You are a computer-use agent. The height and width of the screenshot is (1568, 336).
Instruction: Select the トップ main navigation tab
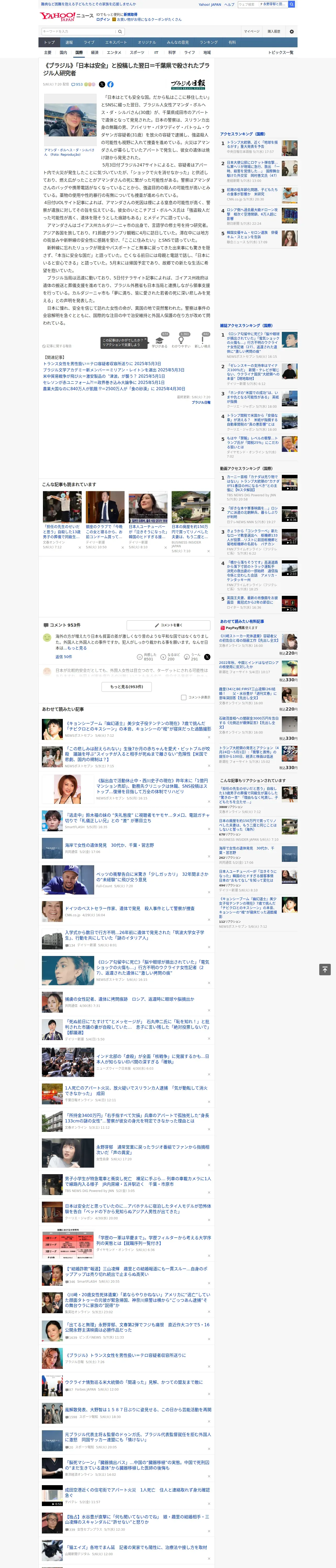49,43
